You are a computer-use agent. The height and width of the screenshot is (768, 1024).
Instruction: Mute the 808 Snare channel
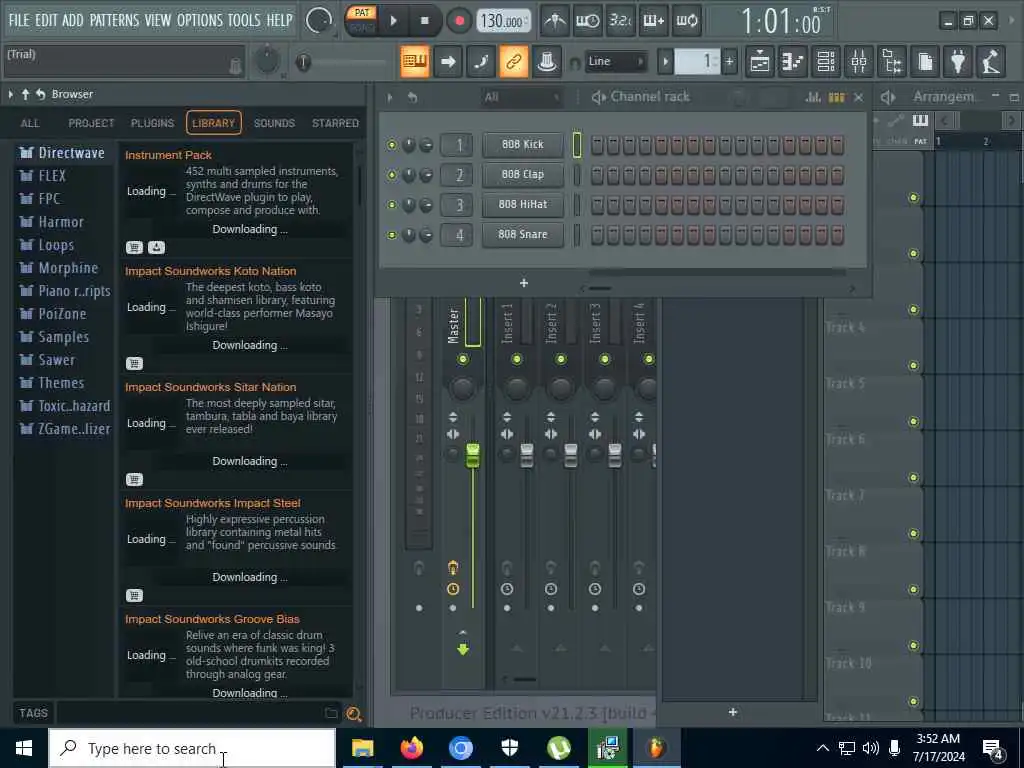click(x=392, y=235)
